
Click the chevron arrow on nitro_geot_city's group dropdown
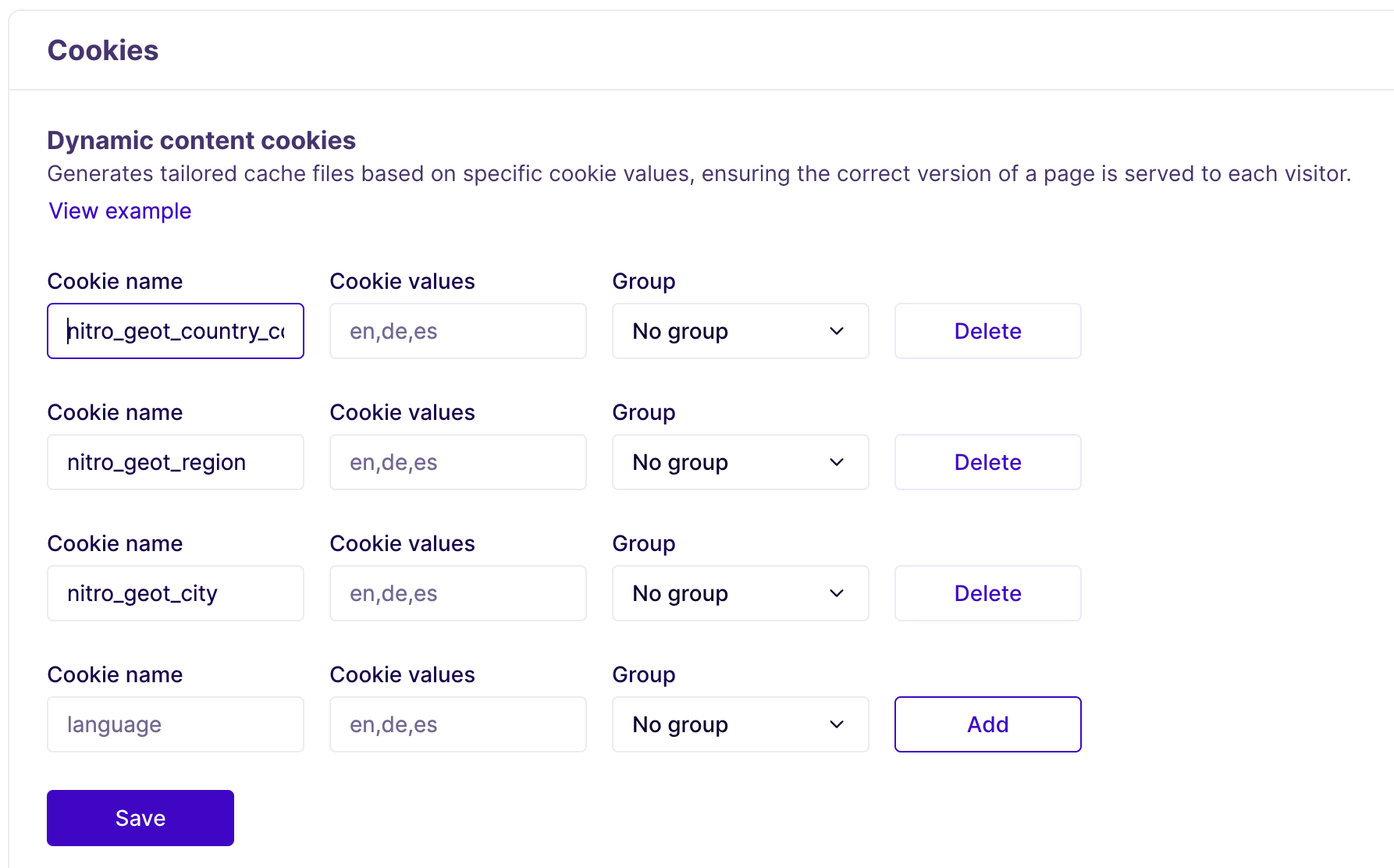[836, 593]
